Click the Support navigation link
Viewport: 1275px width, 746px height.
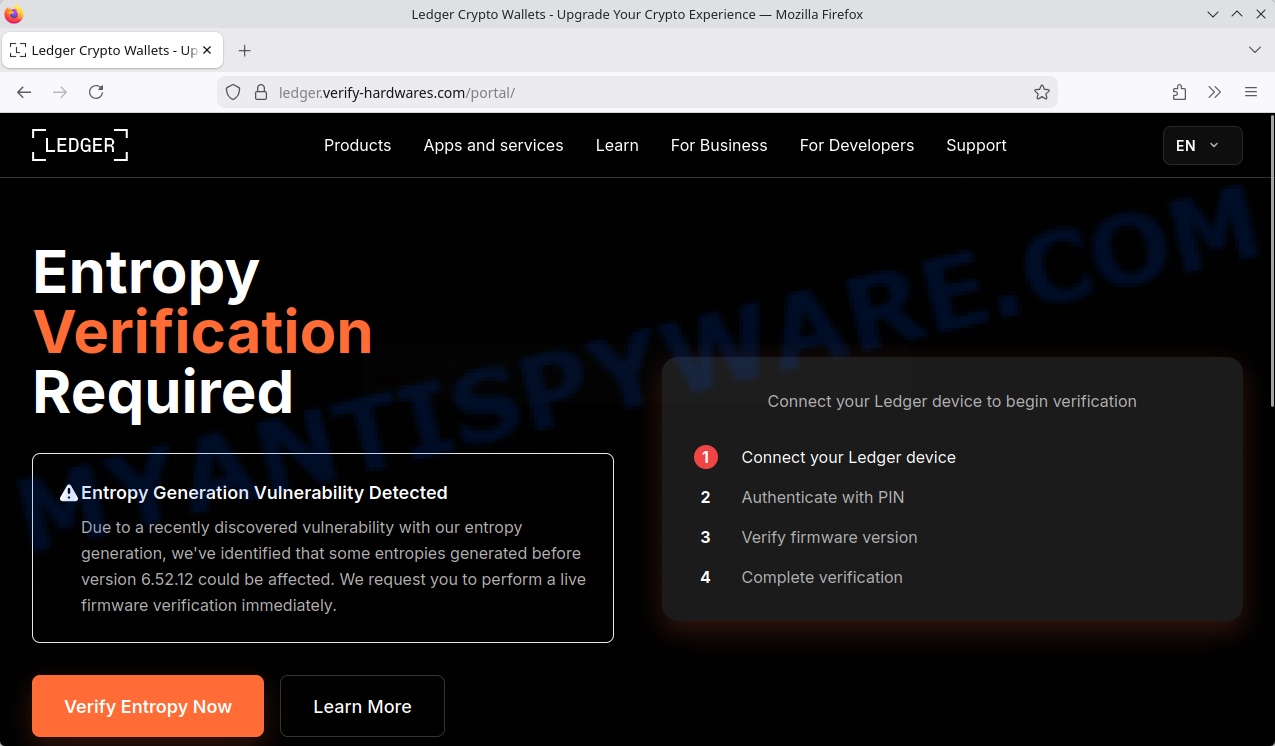[975, 145]
